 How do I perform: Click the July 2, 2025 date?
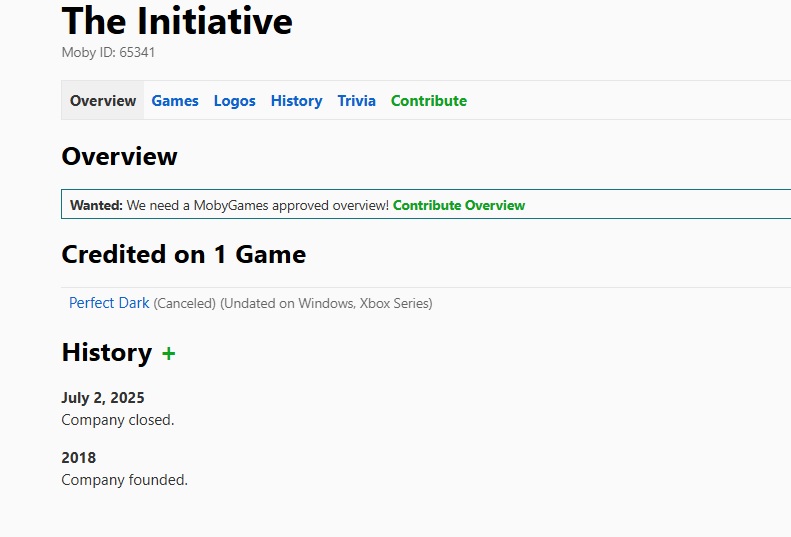(x=103, y=398)
